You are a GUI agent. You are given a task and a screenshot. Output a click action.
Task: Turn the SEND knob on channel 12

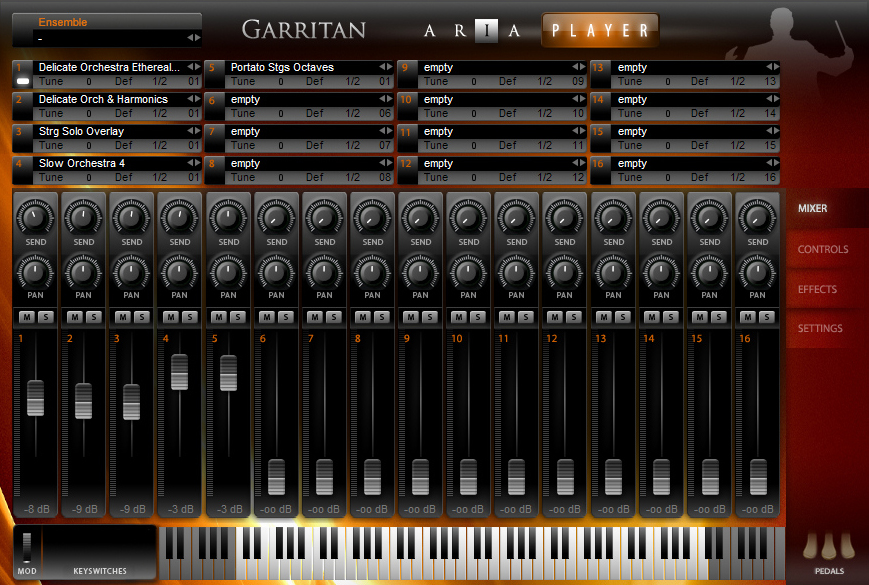(564, 217)
